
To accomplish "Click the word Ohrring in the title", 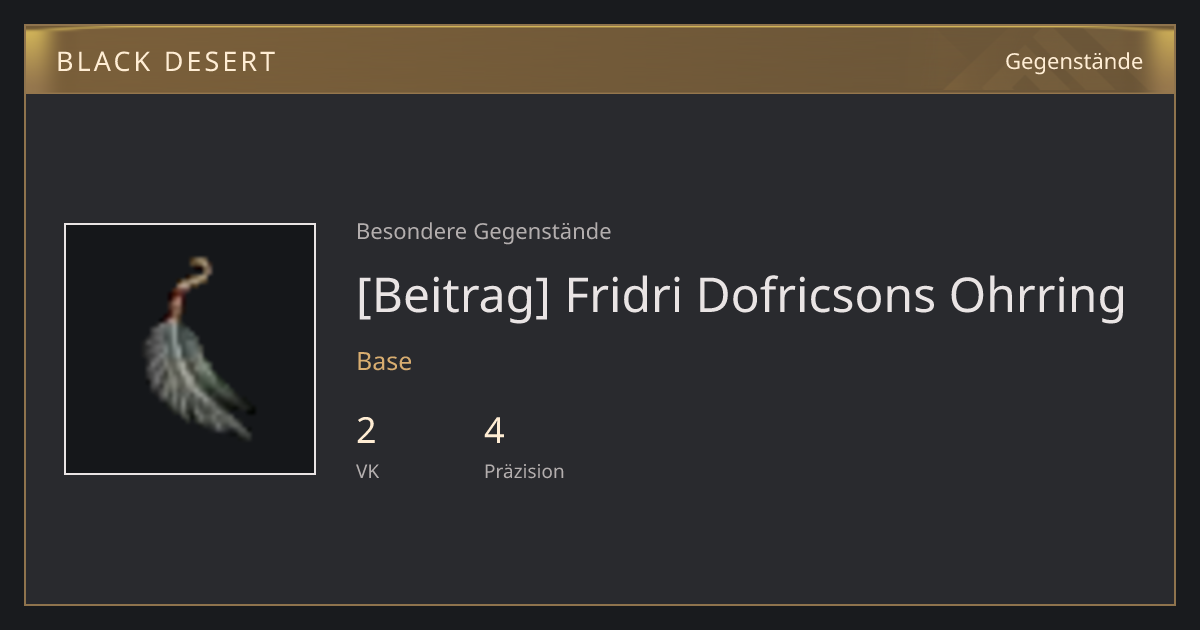I will pos(1038,296).
